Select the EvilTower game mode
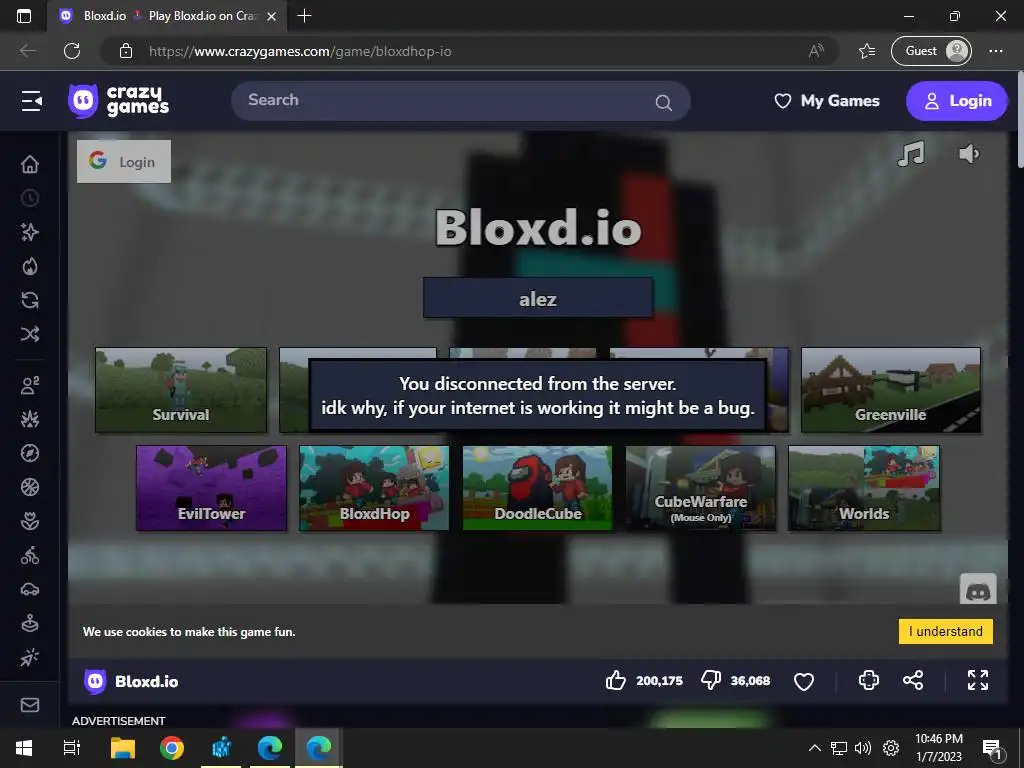Image resolution: width=1024 pixels, height=768 pixels. (x=212, y=488)
